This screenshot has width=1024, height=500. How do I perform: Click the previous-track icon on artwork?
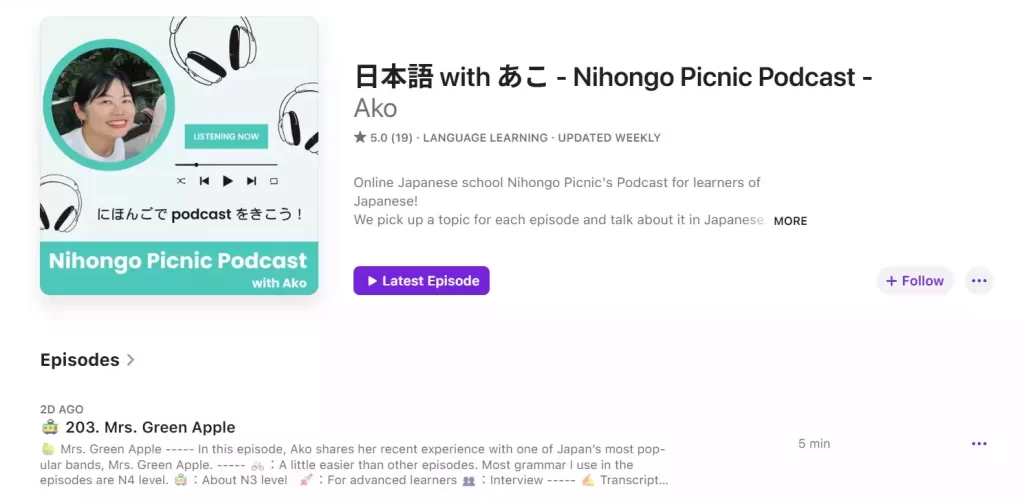tap(204, 181)
